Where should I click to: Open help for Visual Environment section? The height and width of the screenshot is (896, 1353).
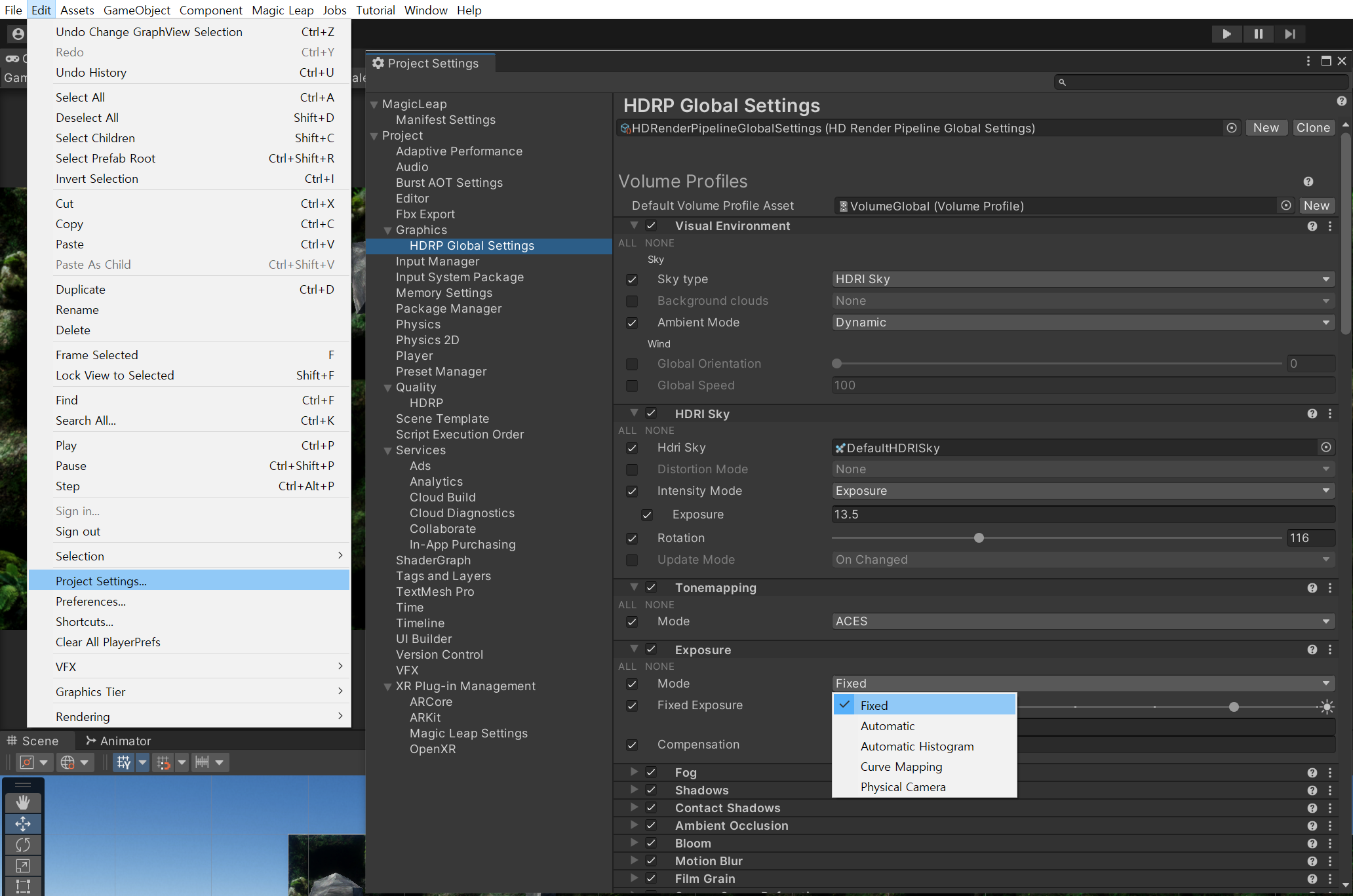click(1312, 226)
